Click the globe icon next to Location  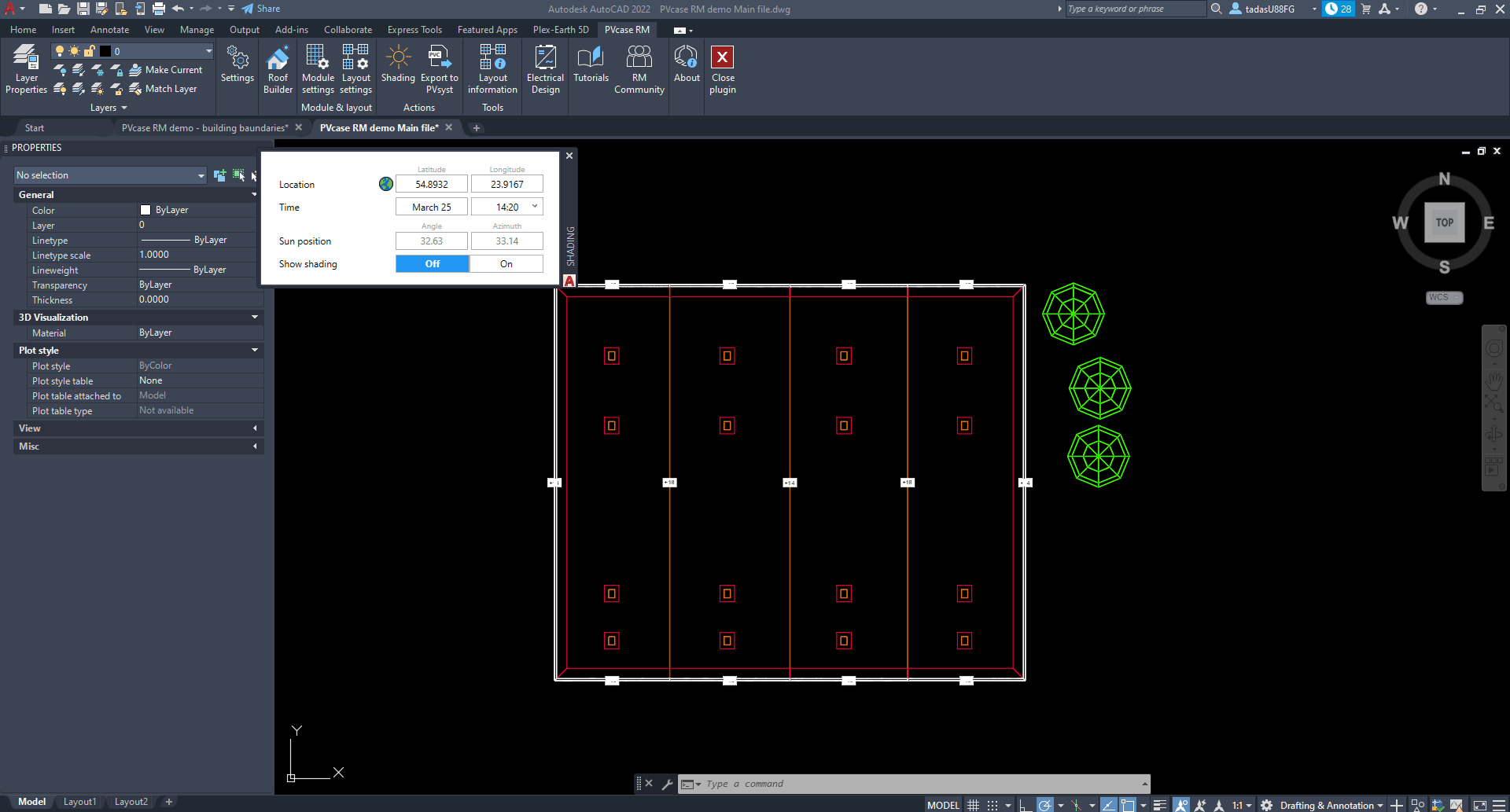click(x=385, y=184)
